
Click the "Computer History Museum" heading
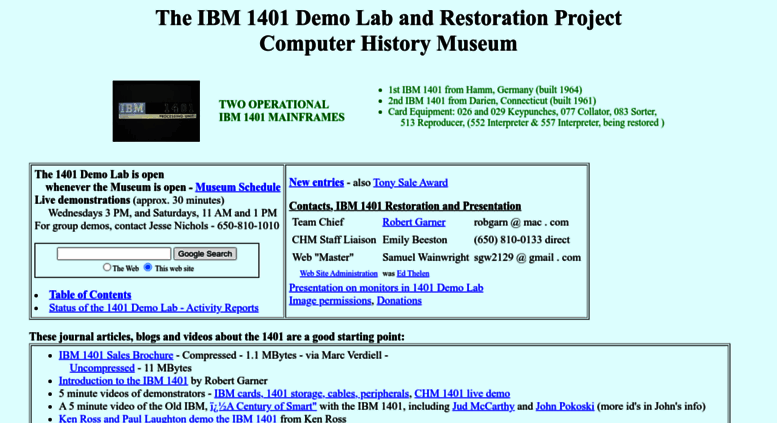[388, 44]
